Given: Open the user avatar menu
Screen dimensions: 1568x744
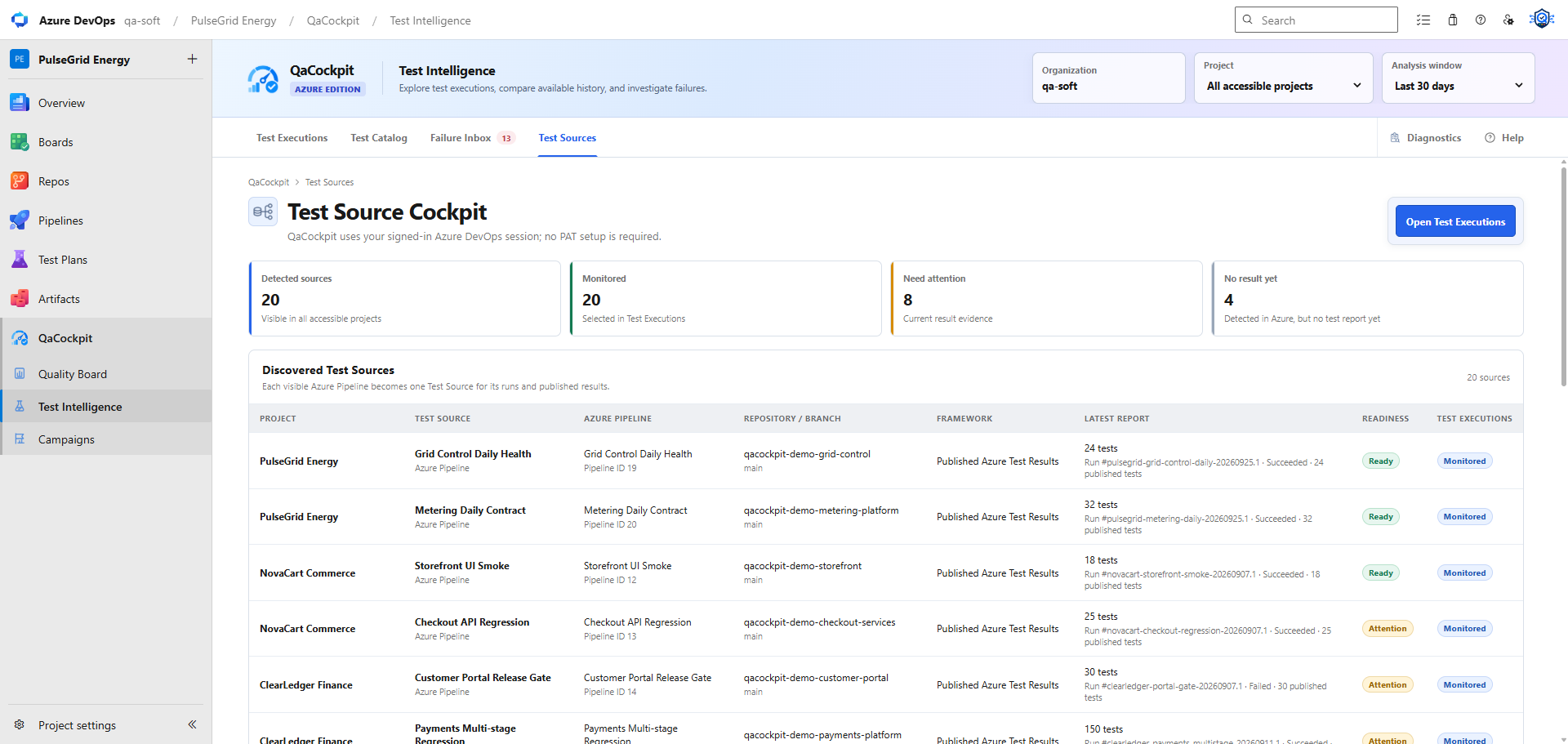Looking at the screenshot, I should point(1542,19).
